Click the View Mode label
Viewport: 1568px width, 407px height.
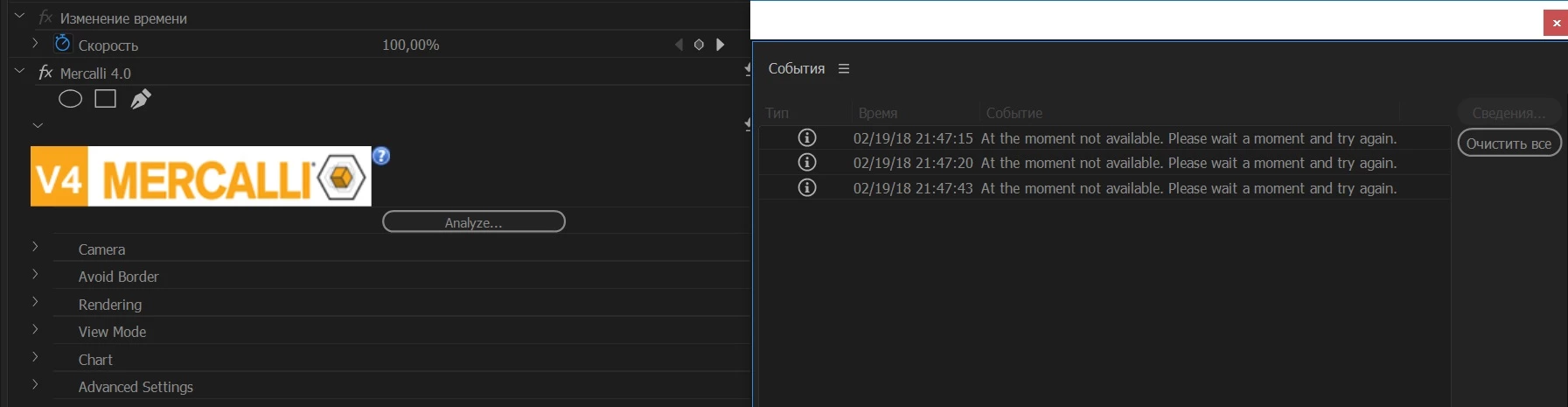coord(112,332)
